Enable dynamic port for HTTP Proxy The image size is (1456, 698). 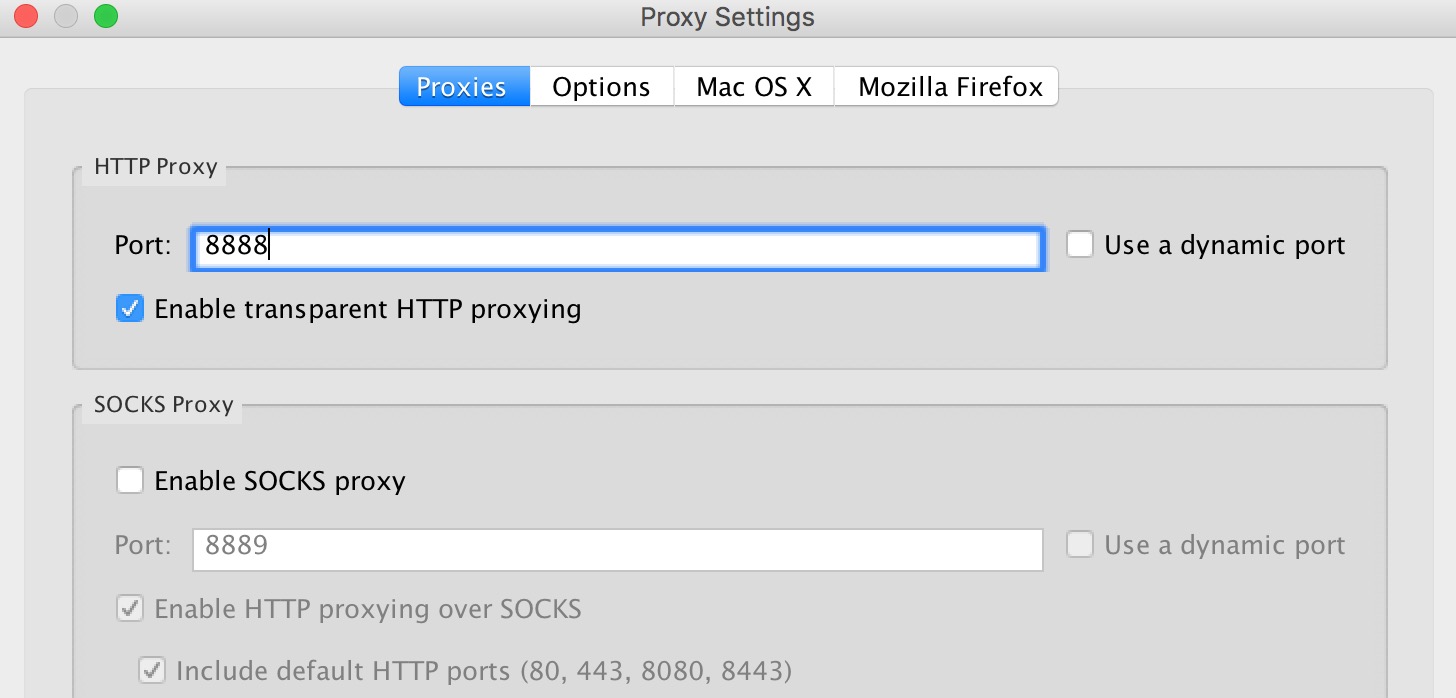[x=1080, y=245]
